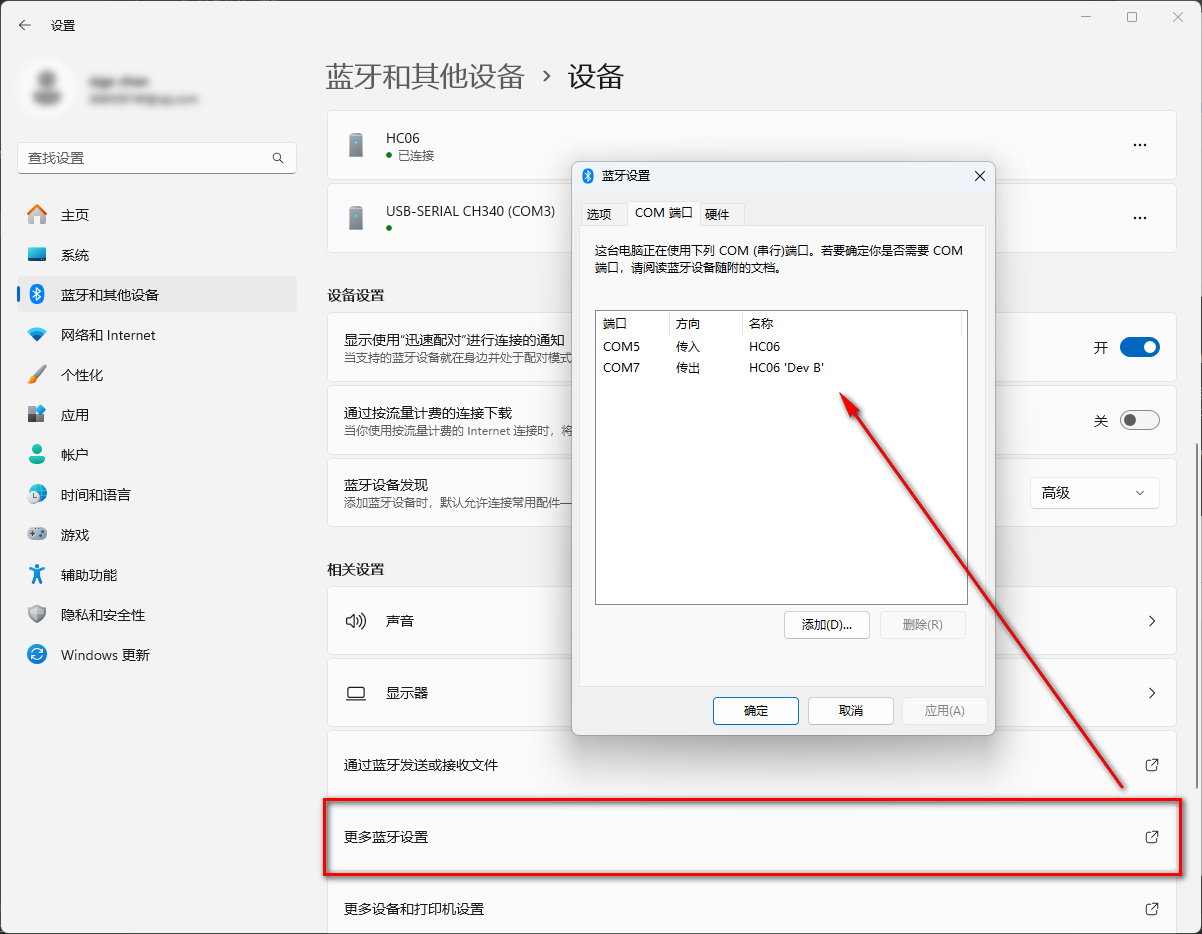Open Network and Internet settings
The height and width of the screenshot is (934, 1202).
tap(108, 335)
